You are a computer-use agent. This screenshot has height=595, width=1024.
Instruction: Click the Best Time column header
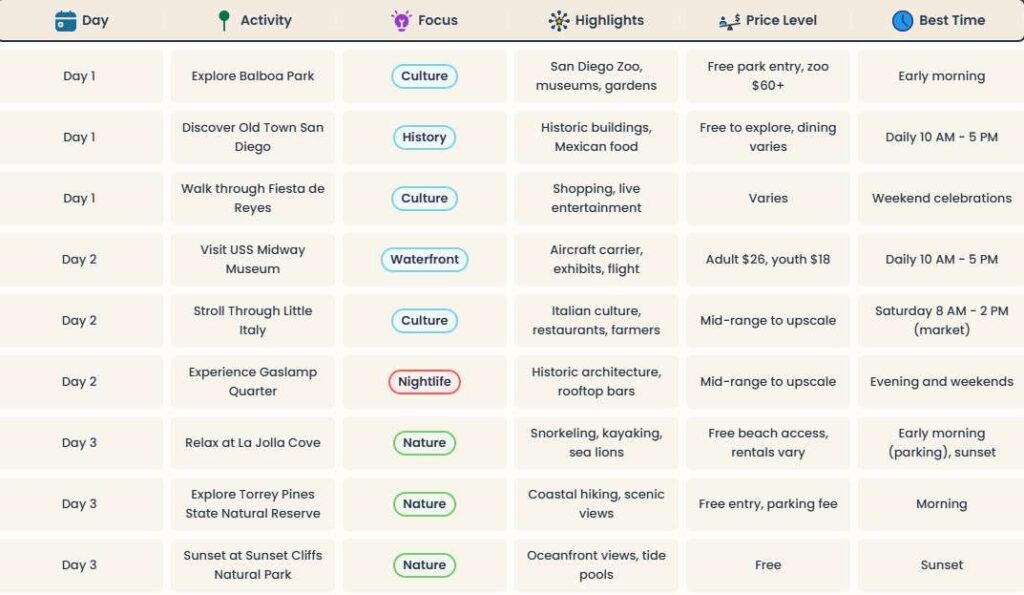(x=952, y=21)
